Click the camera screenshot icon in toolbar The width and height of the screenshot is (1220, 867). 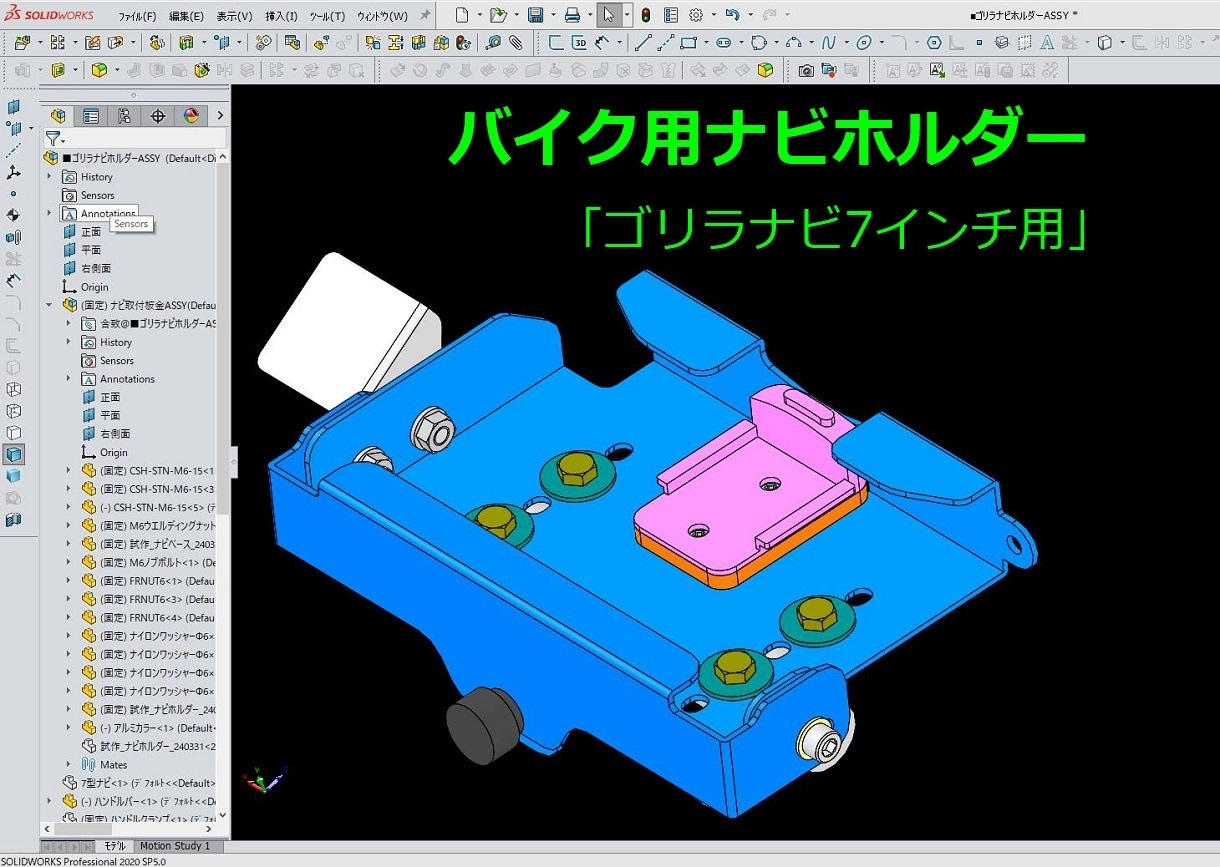pos(805,70)
